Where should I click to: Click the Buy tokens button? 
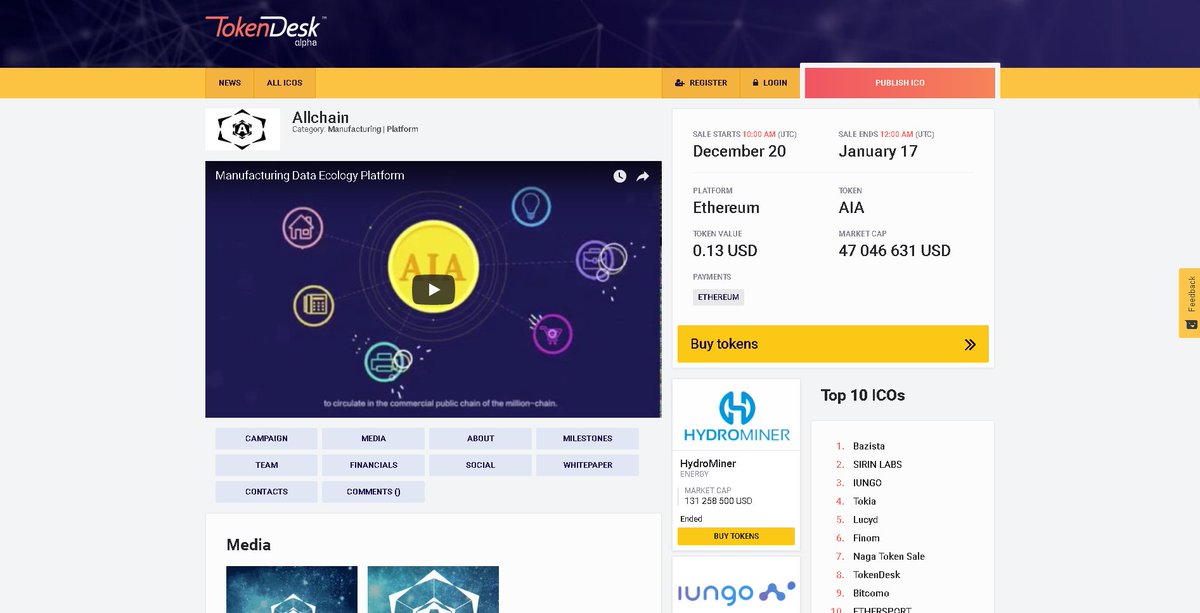833,344
